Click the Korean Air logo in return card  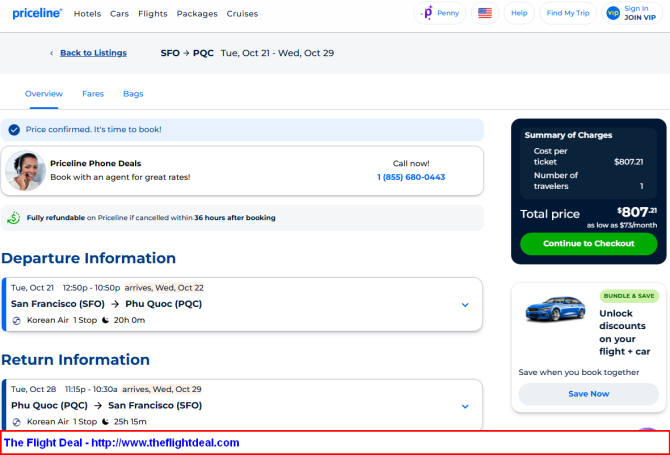[x=16, y=422]
